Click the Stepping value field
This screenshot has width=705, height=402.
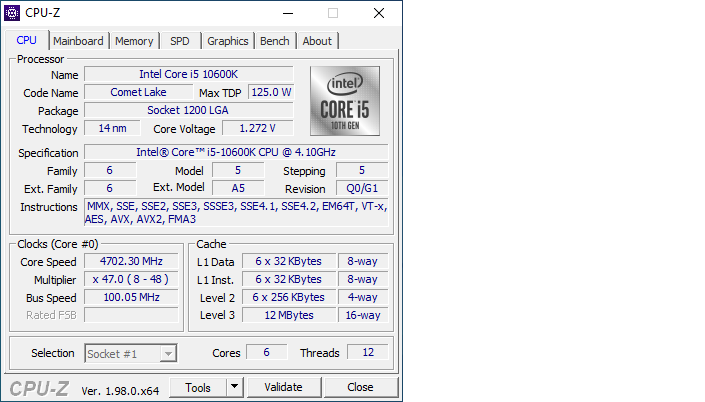click(362, 170)
